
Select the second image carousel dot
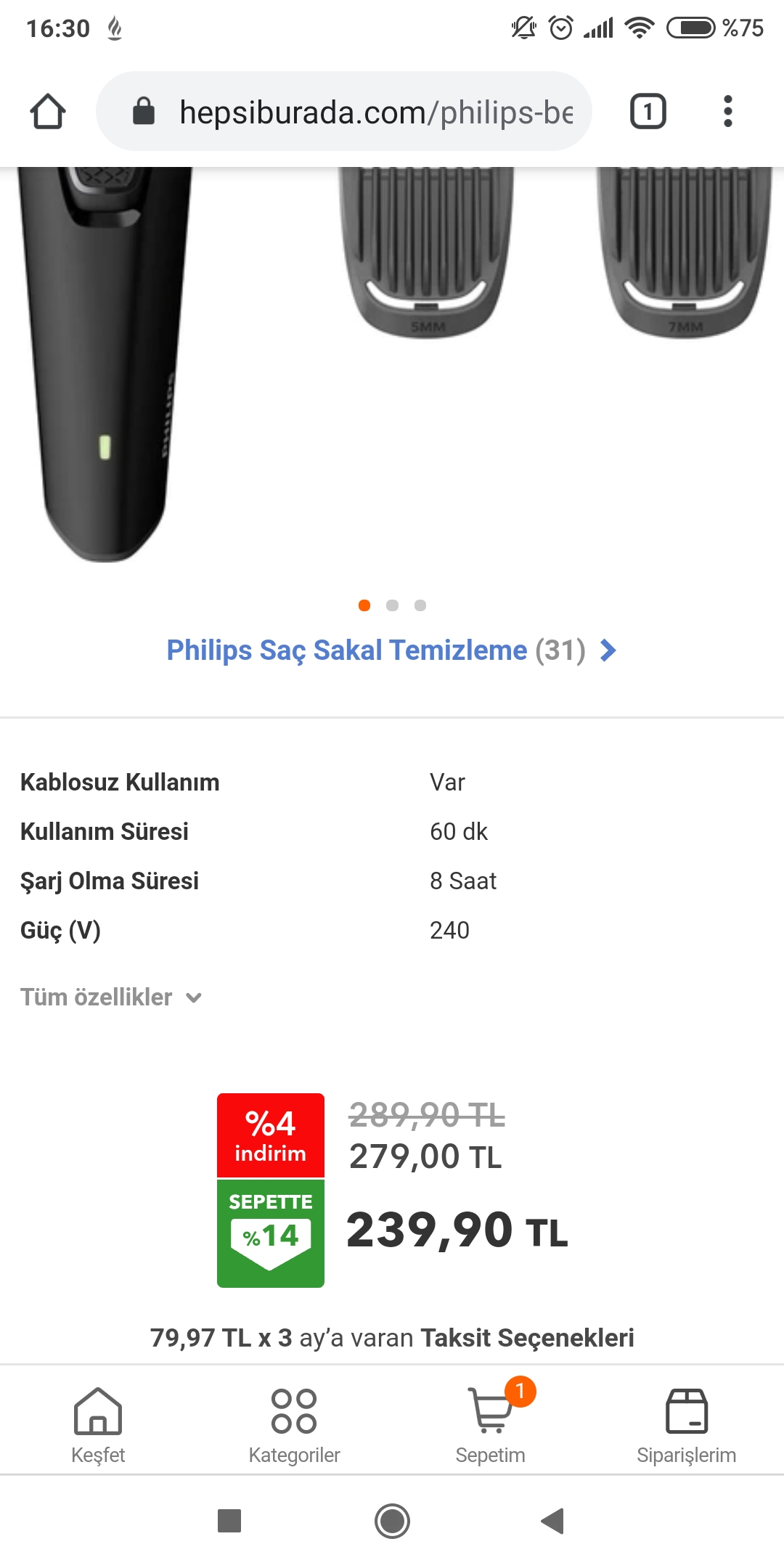point(392,605)
